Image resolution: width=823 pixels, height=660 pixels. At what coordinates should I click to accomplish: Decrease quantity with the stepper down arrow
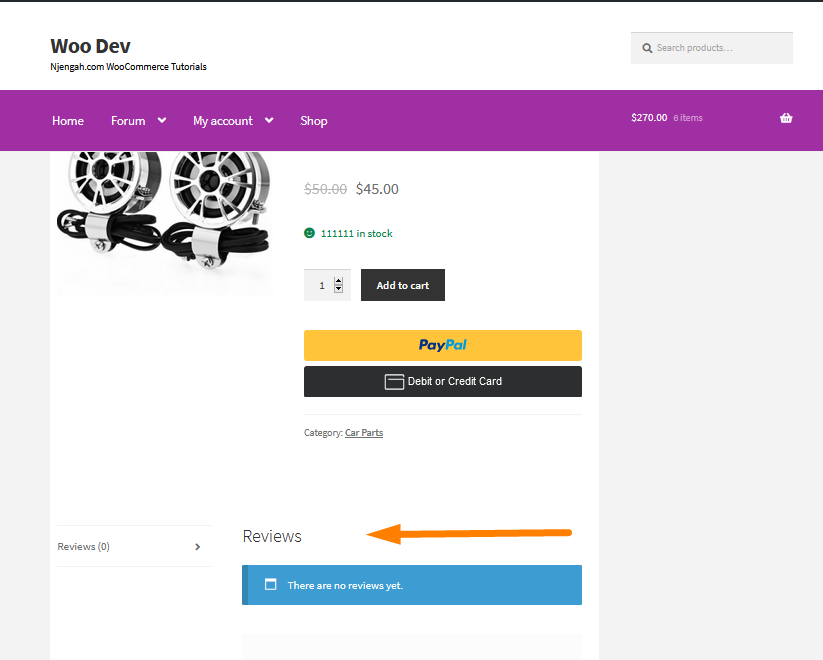pyautogui.click(x=339, y=289)
